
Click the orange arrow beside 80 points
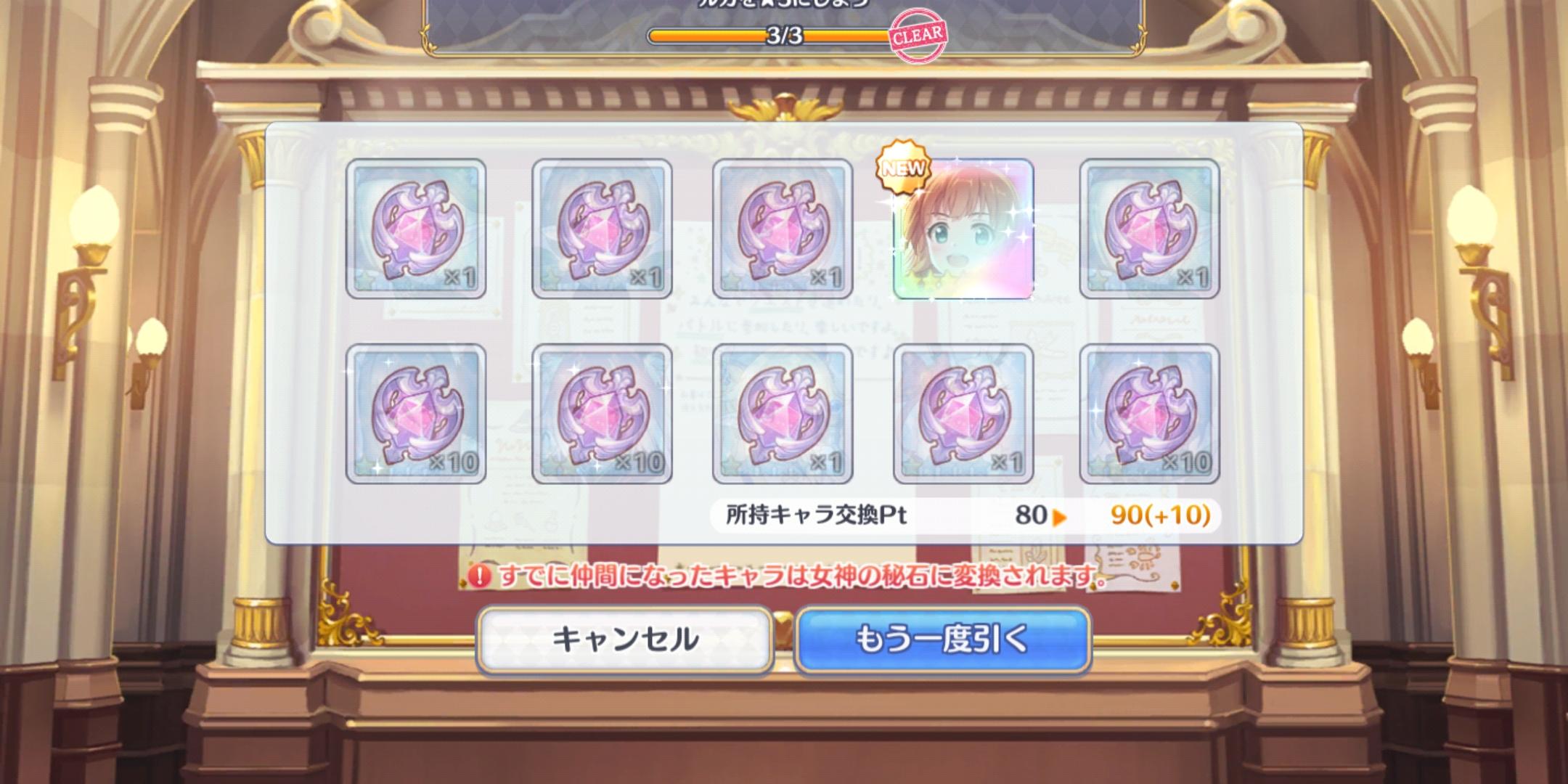pos(1059,517)
